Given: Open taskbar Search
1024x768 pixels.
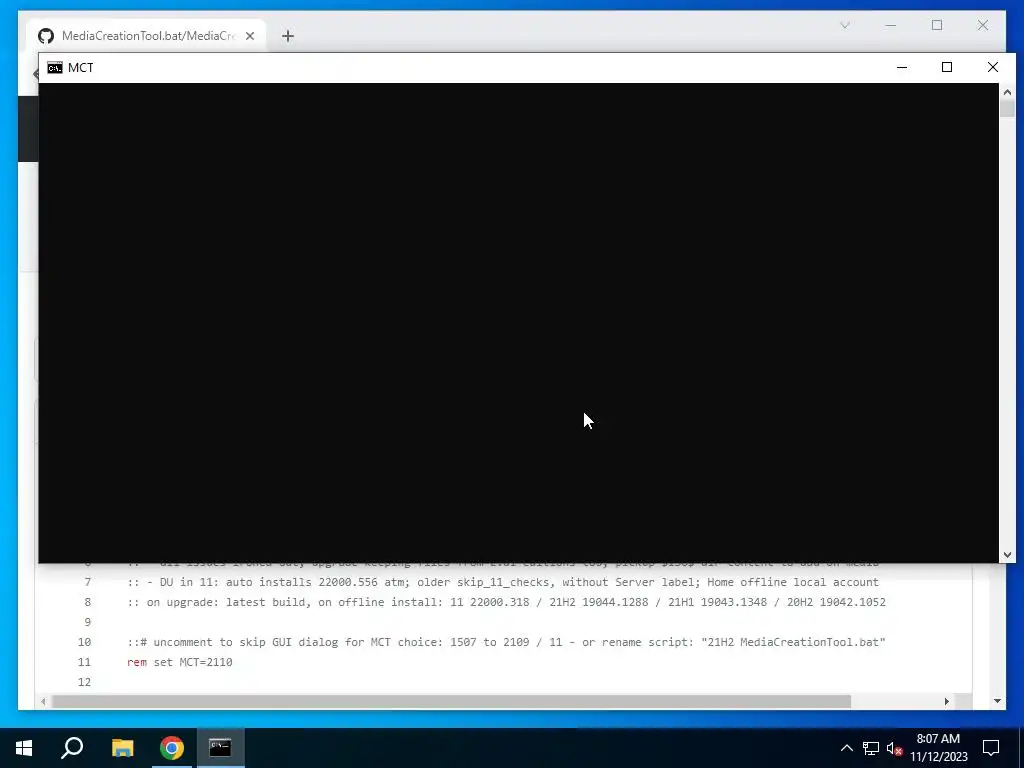Looking at the screenshot, I should (x=72, y=748).
